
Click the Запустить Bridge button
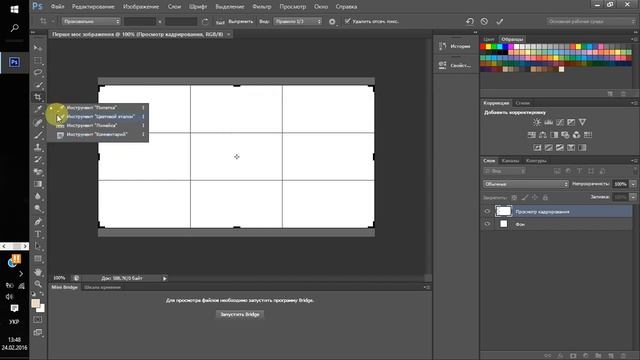pos(240,314)
